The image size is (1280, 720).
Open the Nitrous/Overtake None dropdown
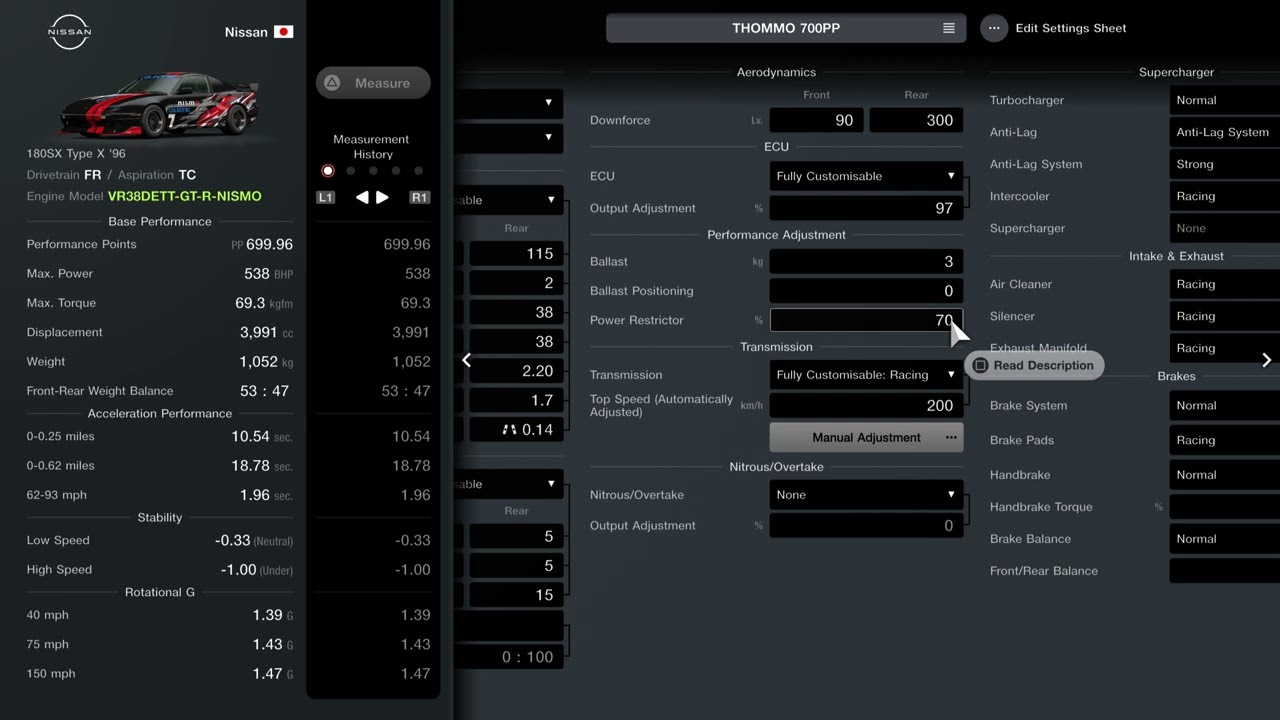coord(866,495)
